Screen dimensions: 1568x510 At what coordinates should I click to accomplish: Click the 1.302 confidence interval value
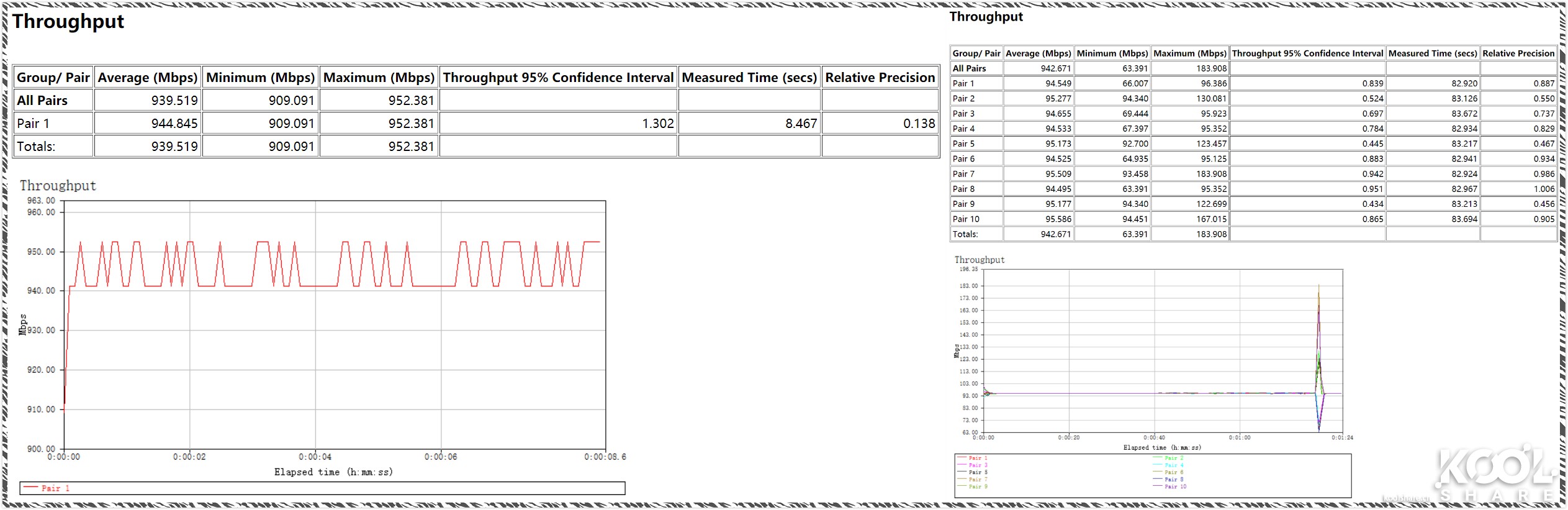pos(657,124)
